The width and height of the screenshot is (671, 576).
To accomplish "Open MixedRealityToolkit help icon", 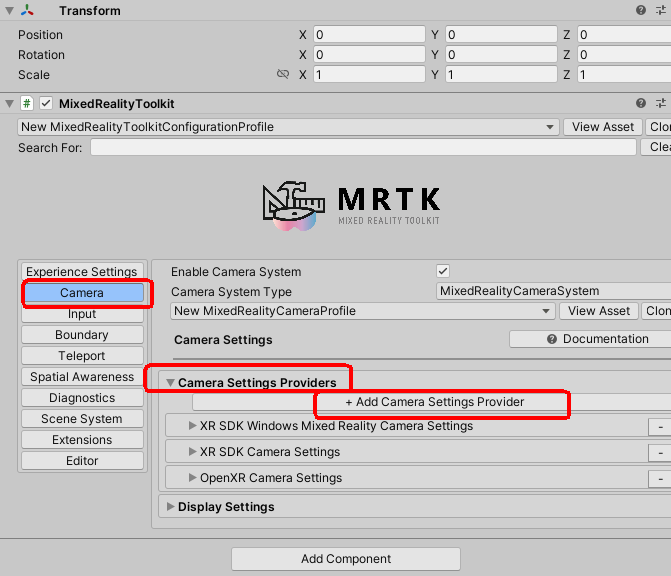I will click(x=641, y=103).
